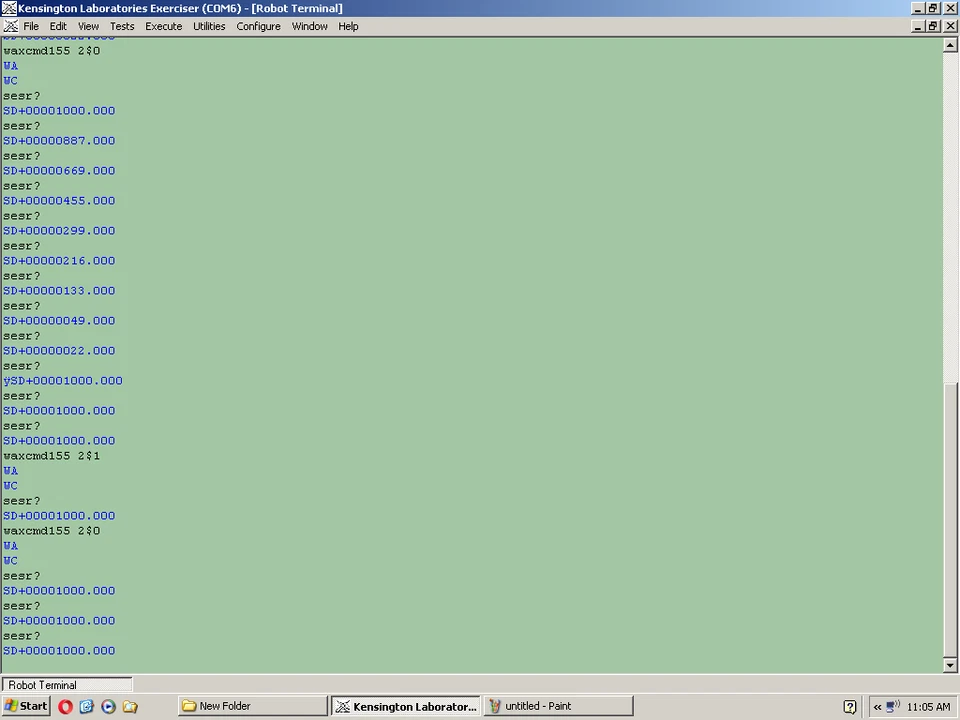Open the Utilities menu

point(209,26)
